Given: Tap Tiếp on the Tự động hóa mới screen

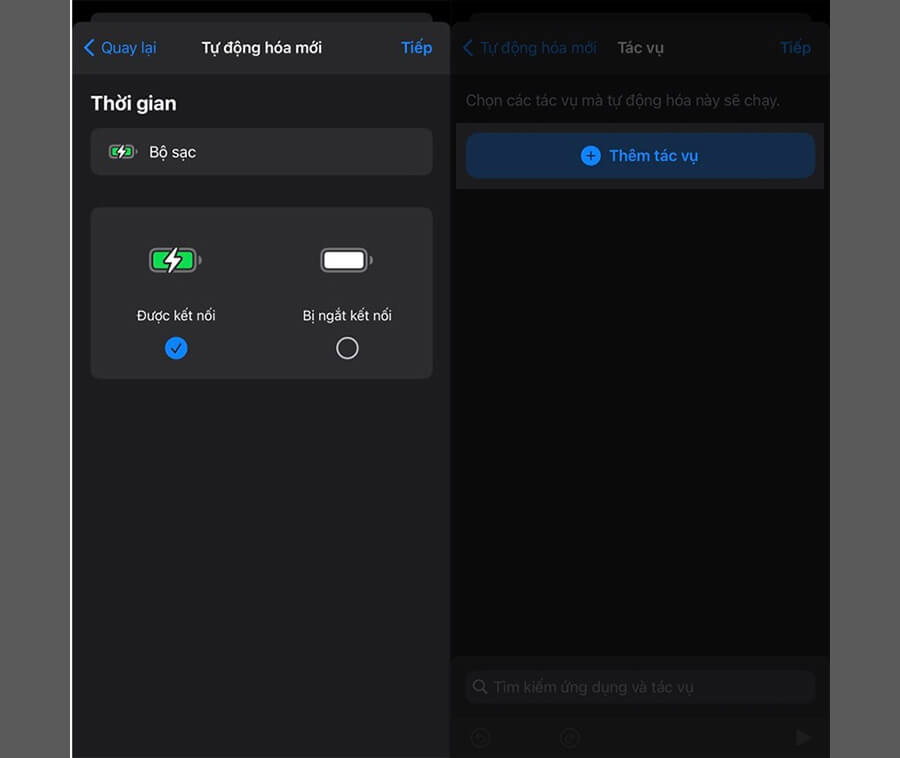Looking at the screenshot, I should [x=416, y=48].
